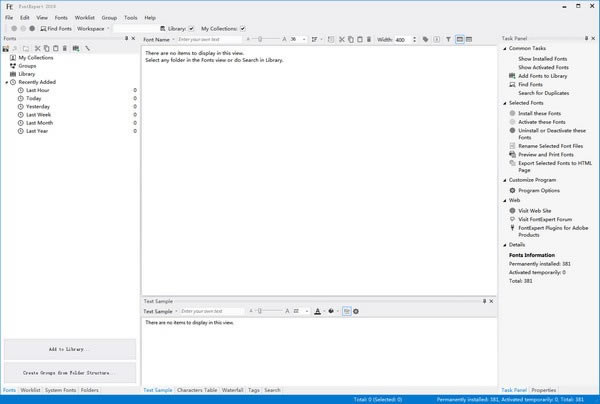Open the Fonts menu
Viewport: 600px width, 404px height.
[61, 18]
